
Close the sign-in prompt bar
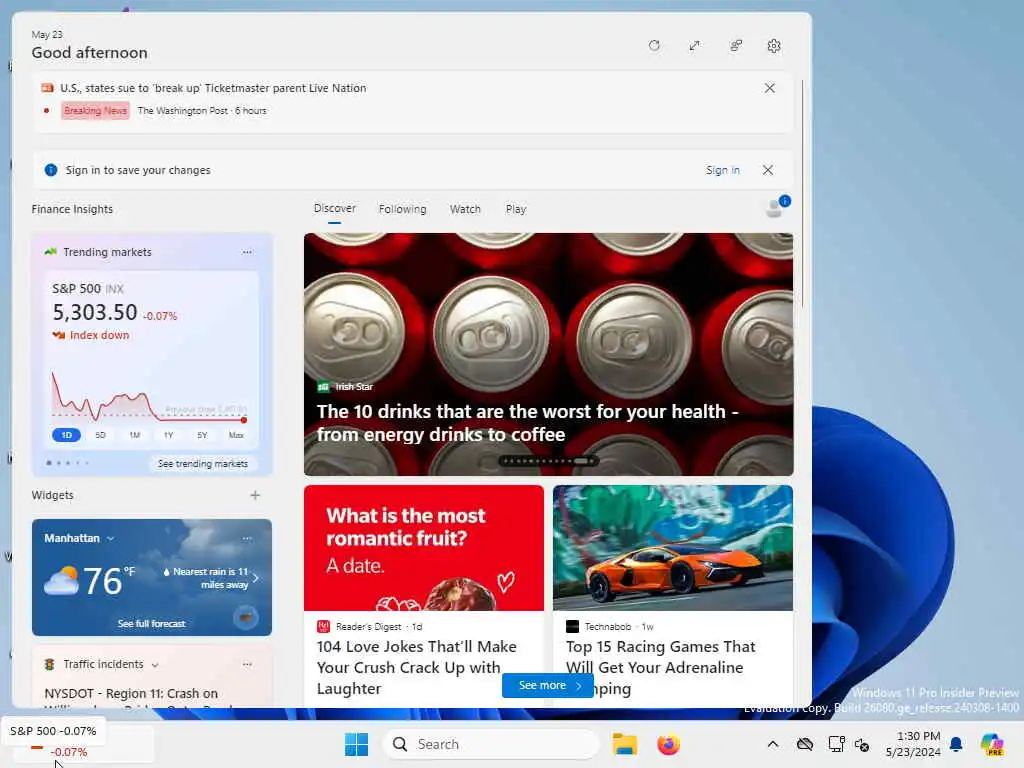[768, 170]
